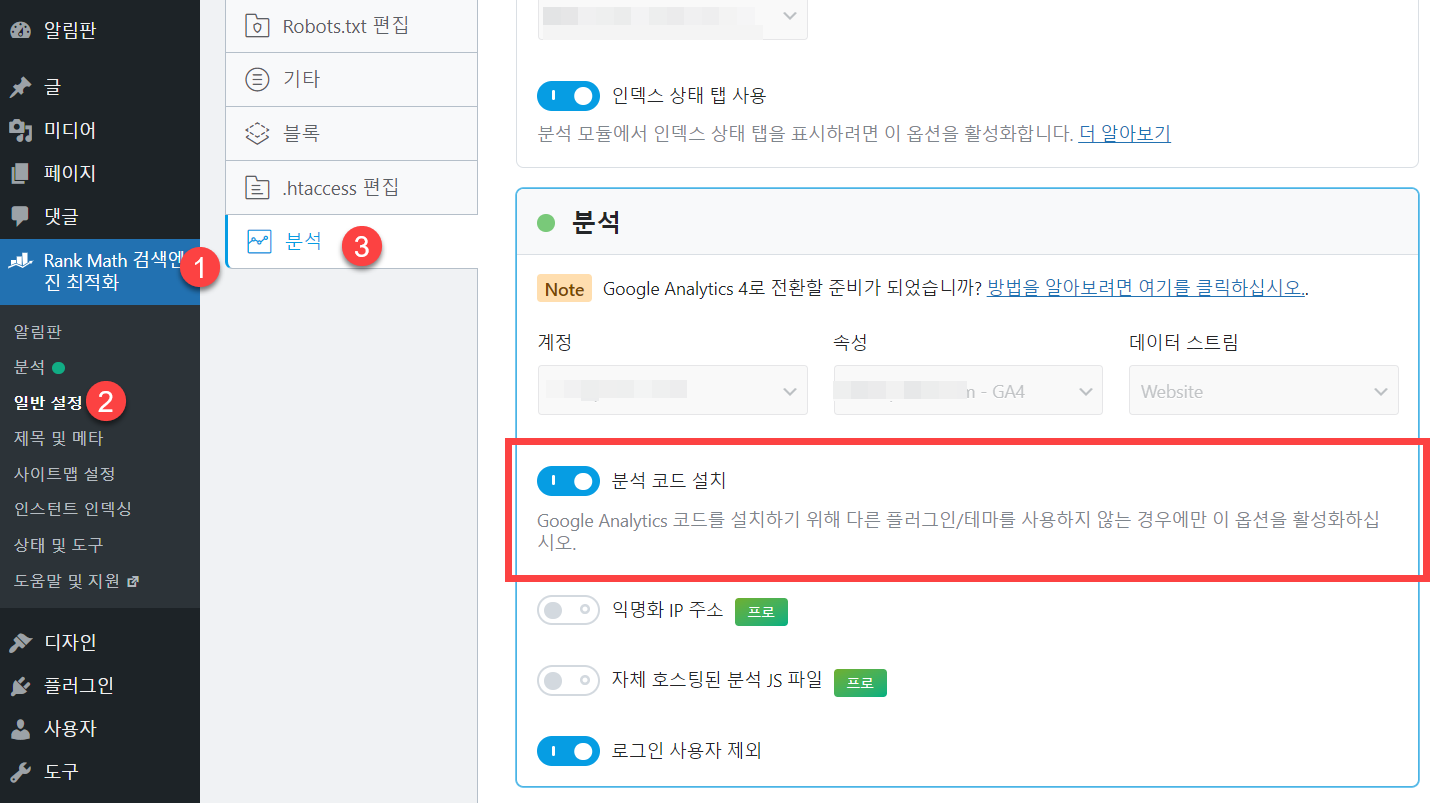Open the 속성 GA4 property dropdown
Image resolution: width=1447 pixels, height=803 pixels.
click(x=968, y=390)
